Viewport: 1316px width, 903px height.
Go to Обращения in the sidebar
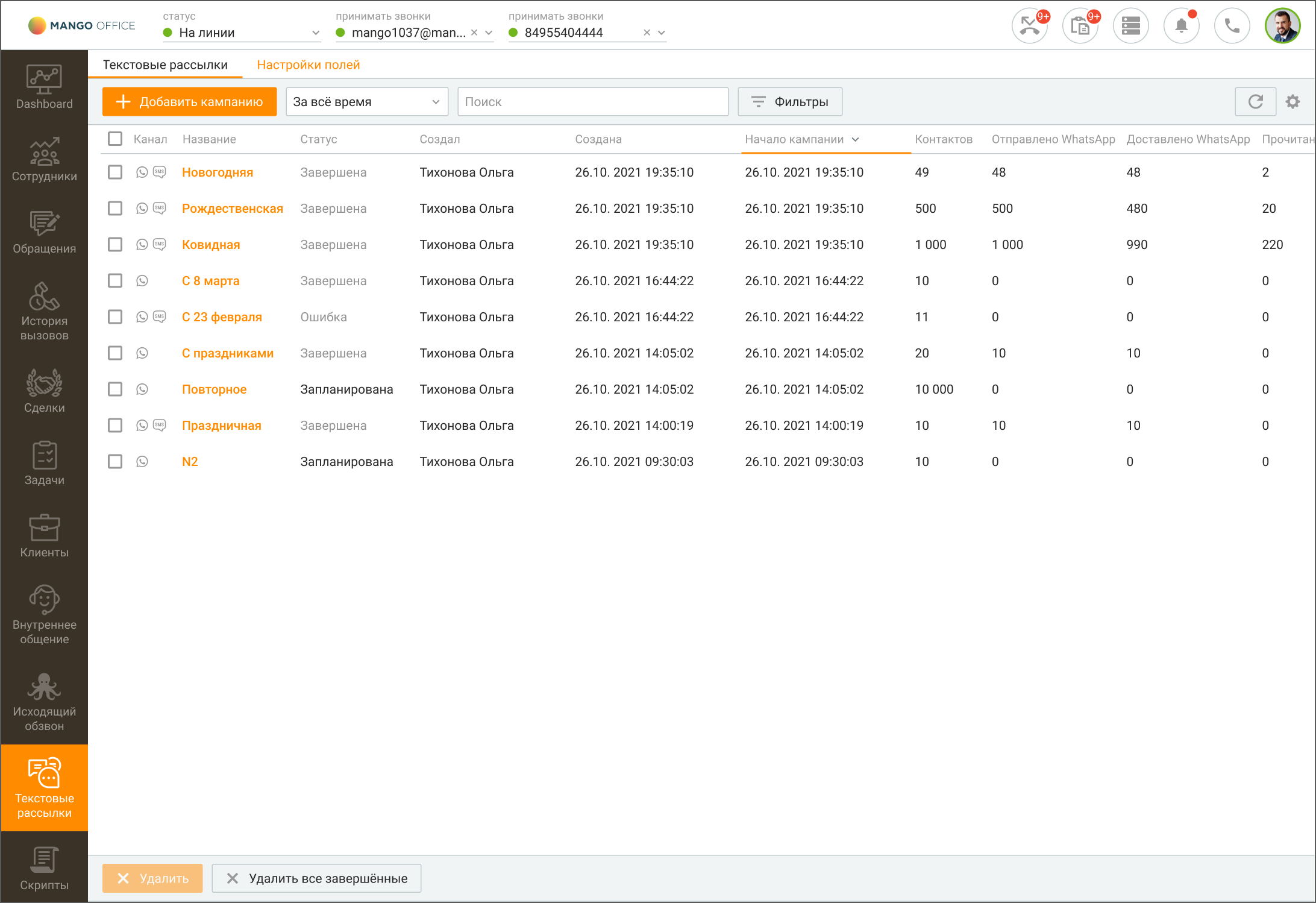[44, 232]
